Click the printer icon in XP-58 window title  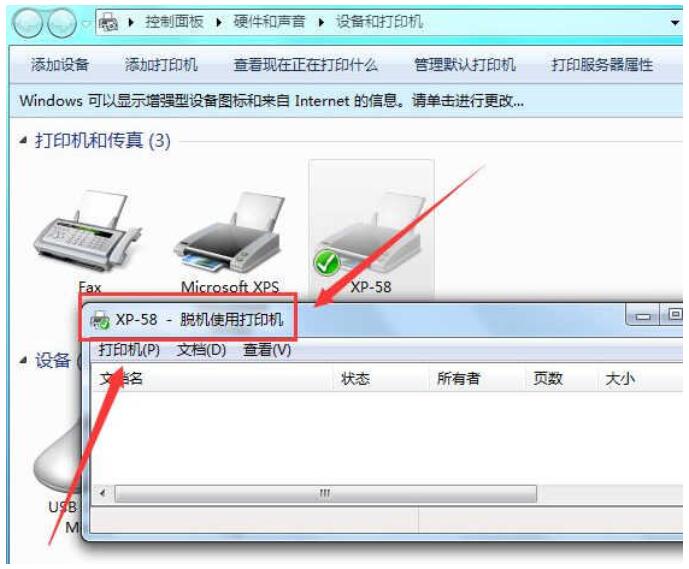pos(100,320)
